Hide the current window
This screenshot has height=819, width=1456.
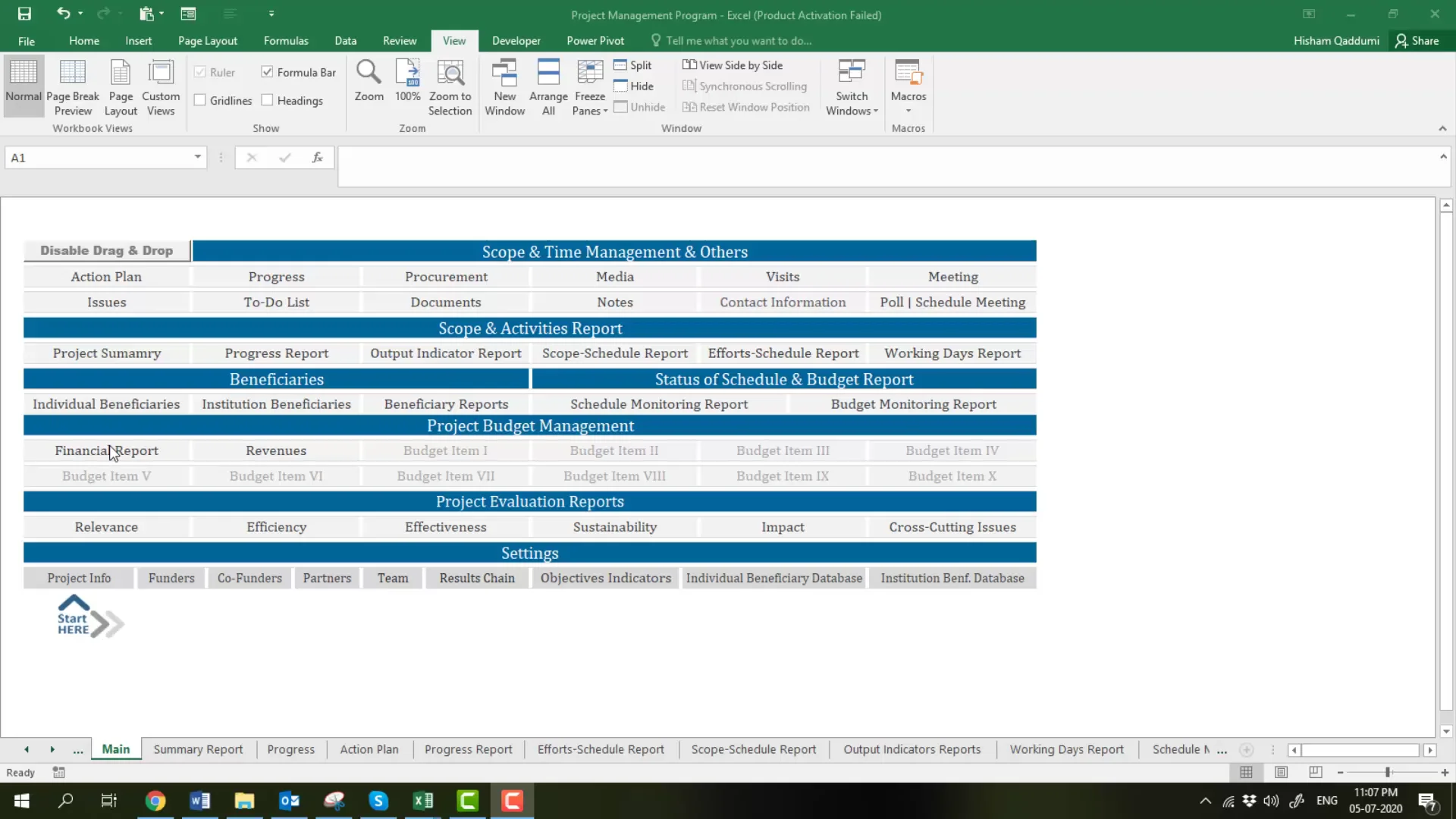[633, 86]
